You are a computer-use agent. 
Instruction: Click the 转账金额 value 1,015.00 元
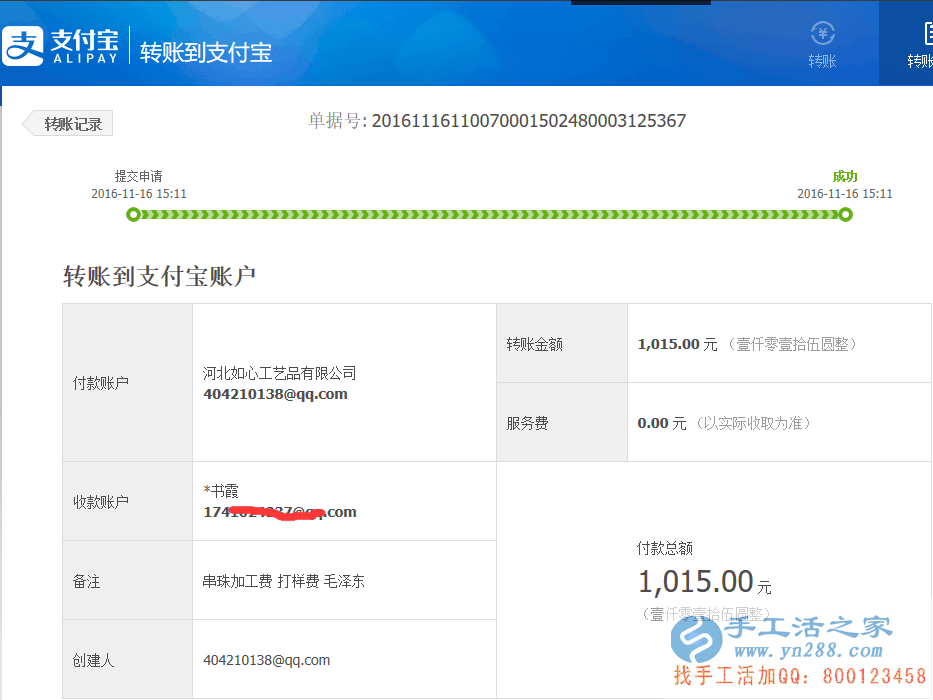(x=677, y=344)
